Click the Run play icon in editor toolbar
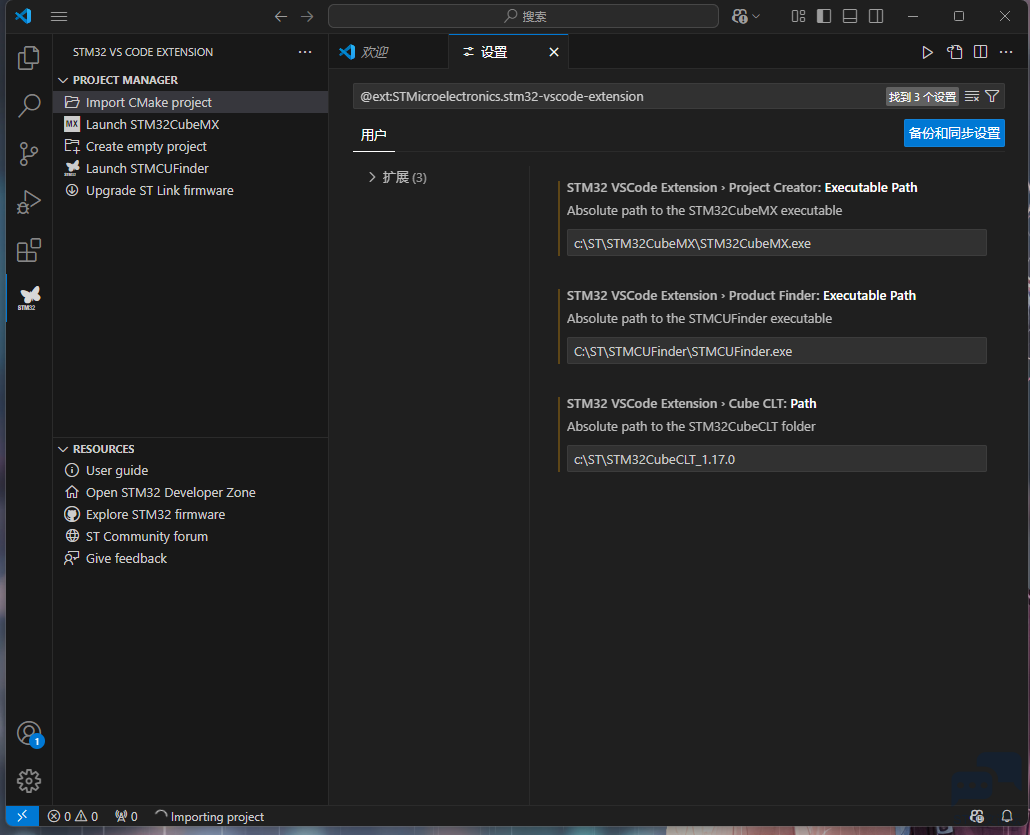 [x=927, y=52]
